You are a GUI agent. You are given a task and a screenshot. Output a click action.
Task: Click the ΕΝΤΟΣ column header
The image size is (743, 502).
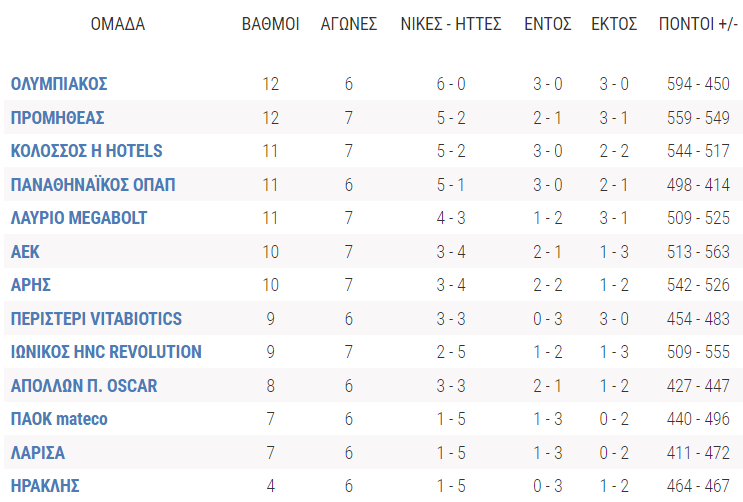[547, 25]
